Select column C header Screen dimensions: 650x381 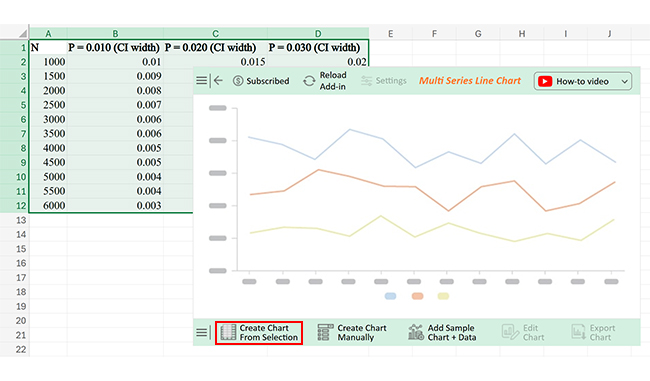(x=216, y=34)
